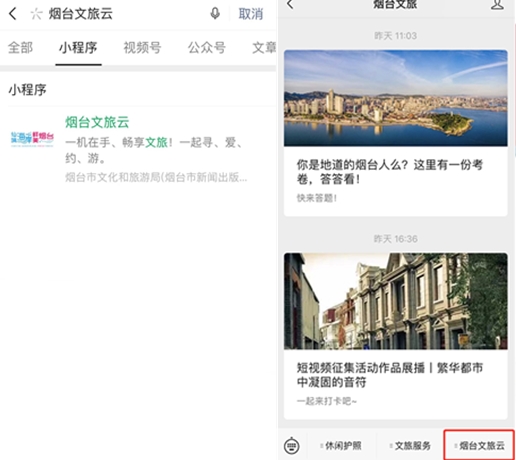The width and height of the screenshot is (516, 460).
Task: Open the historic buildings article image
Action: (396, 301)
